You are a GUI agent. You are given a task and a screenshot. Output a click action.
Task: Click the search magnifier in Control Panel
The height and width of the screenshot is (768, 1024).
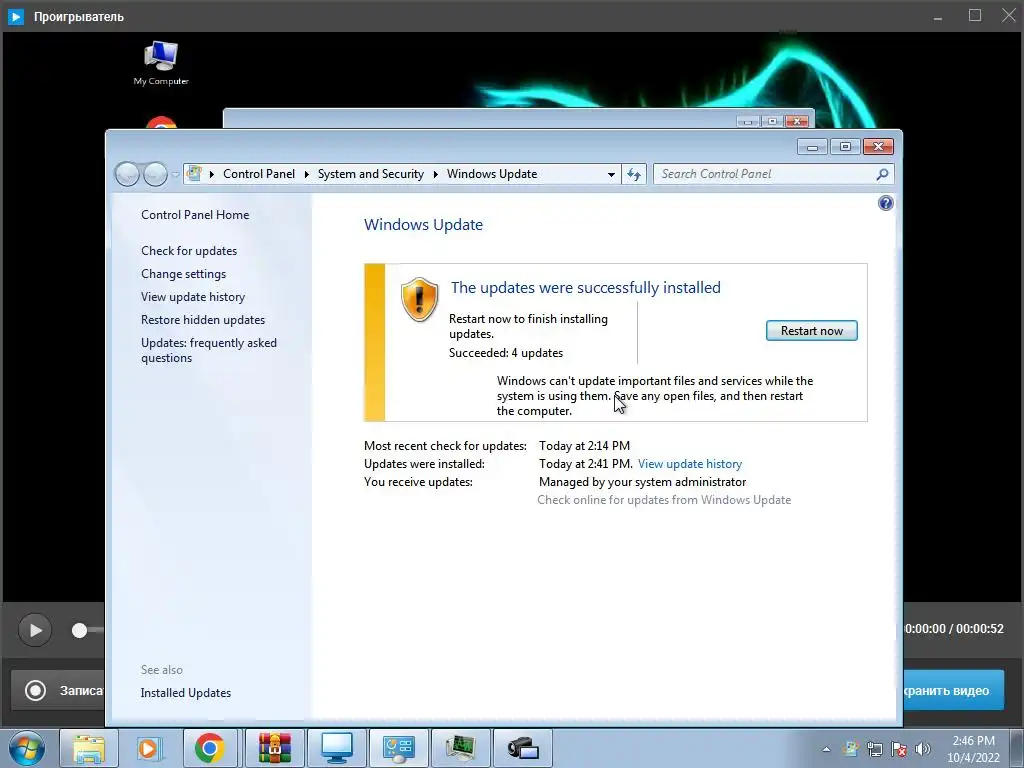(882, 174)
